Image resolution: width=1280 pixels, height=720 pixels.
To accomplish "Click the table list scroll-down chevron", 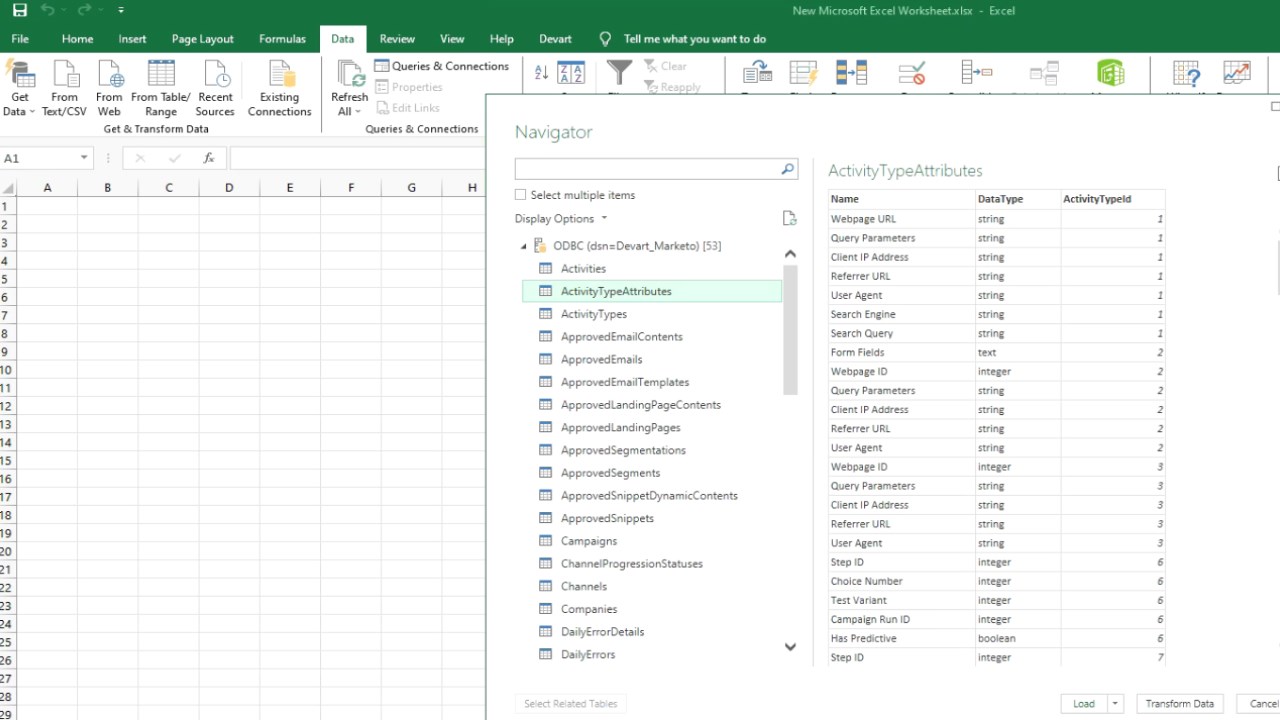I will click(x=790, y=647).
